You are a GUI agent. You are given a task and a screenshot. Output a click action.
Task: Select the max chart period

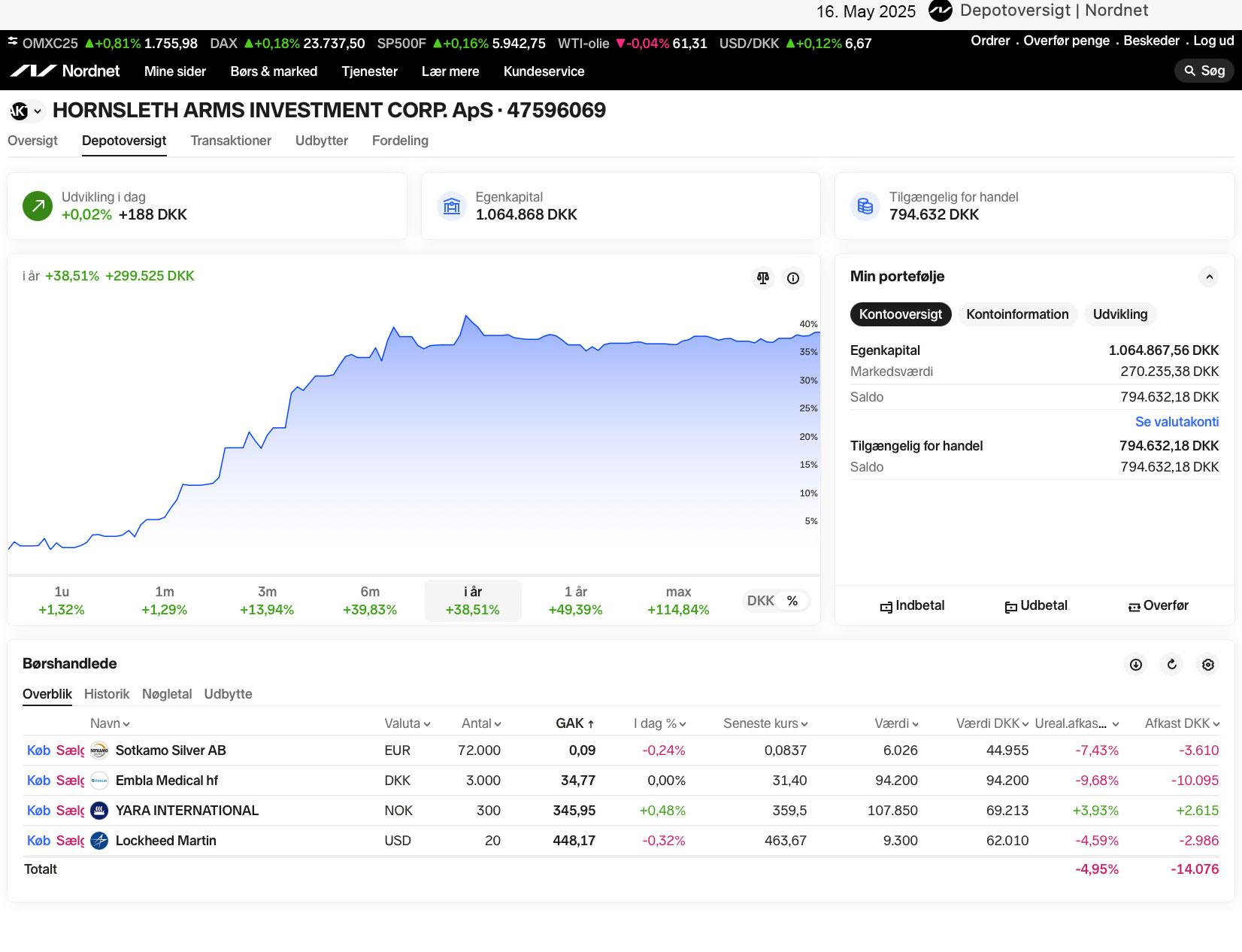pos(678,601)
